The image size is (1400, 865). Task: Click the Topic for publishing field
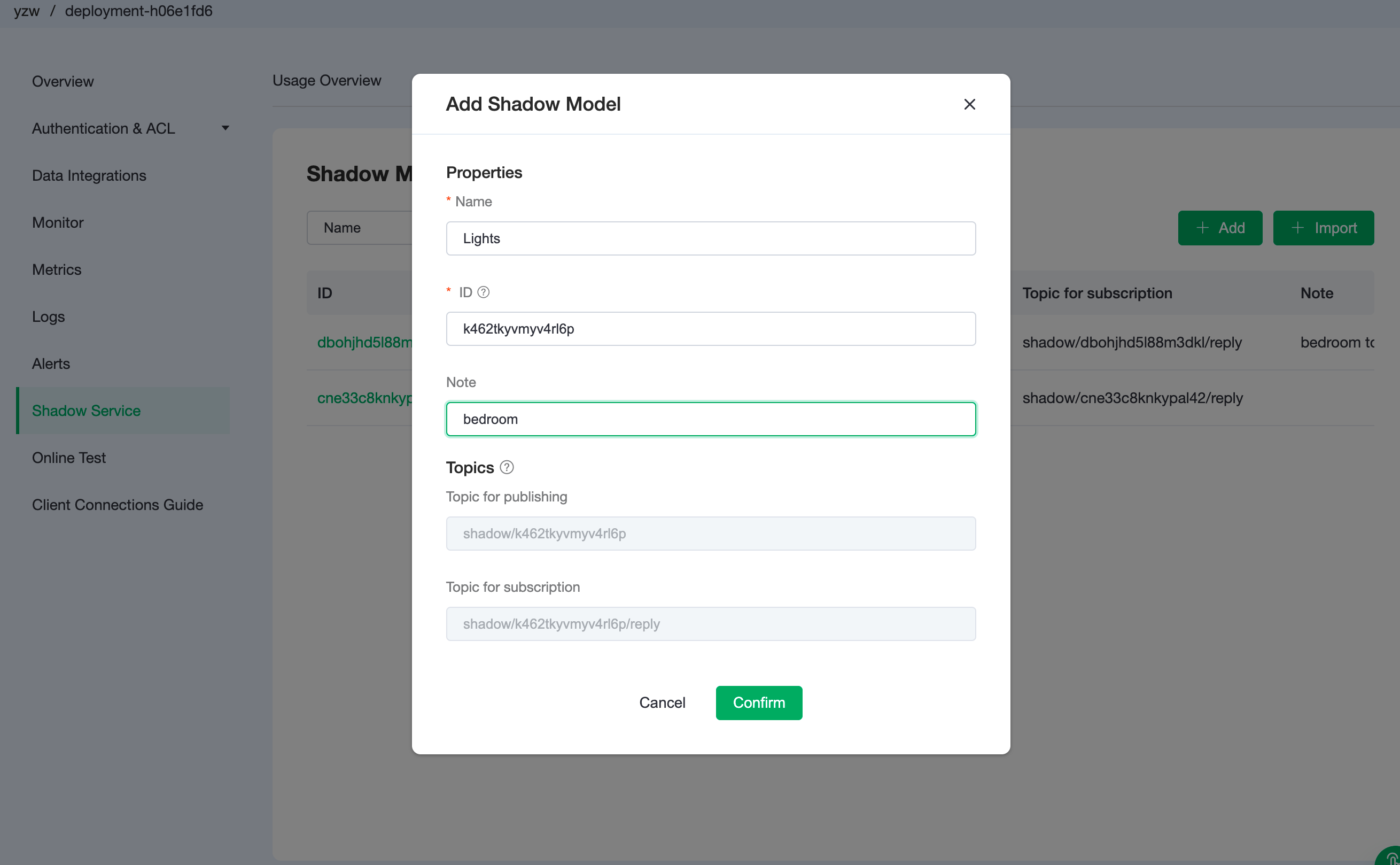[711, 534]
